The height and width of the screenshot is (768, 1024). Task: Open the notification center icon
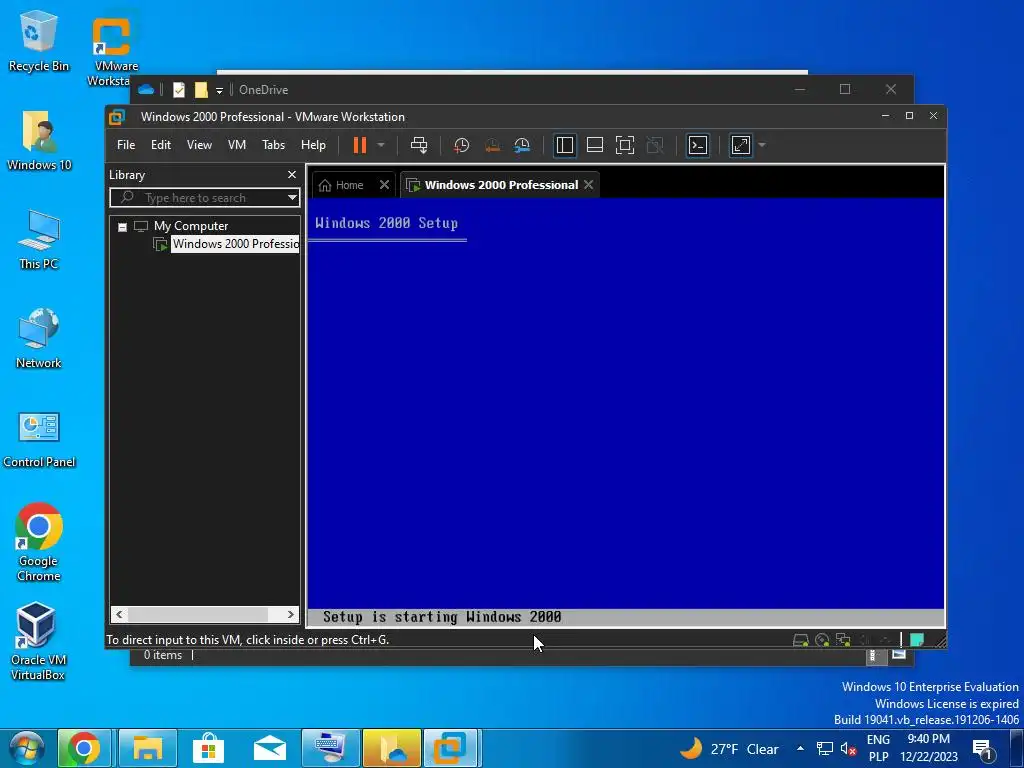(x=983, y=749)
